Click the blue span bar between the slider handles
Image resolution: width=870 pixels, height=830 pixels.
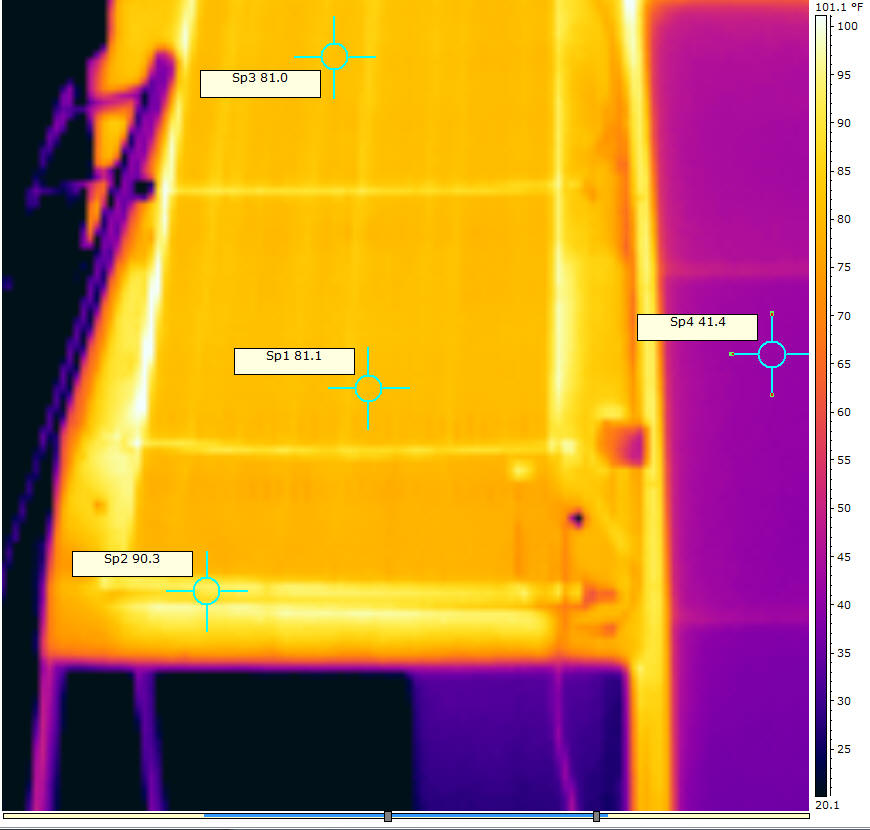pyautogui.click(x=492, y=816)
